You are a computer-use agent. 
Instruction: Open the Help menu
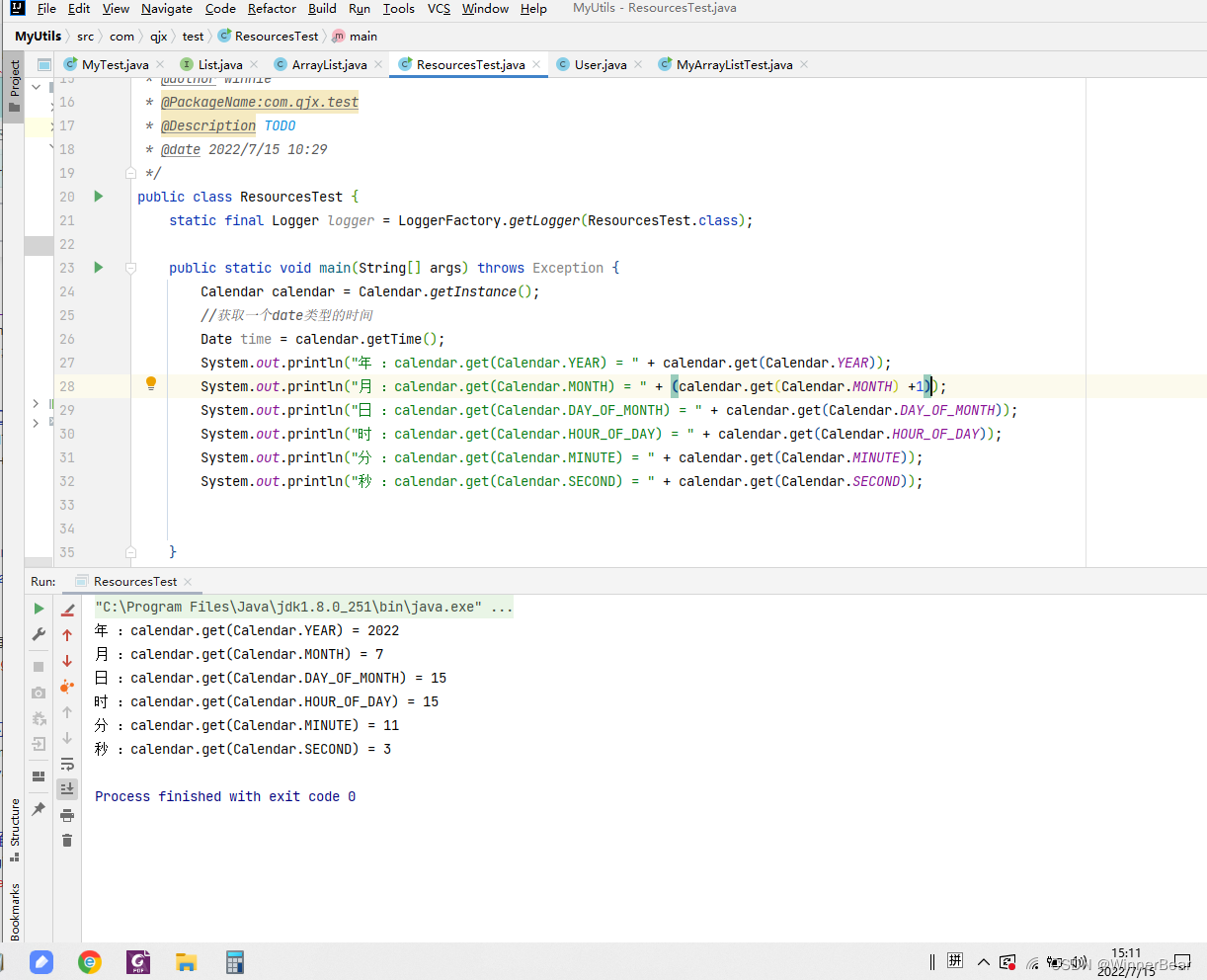tap(533, 9)
